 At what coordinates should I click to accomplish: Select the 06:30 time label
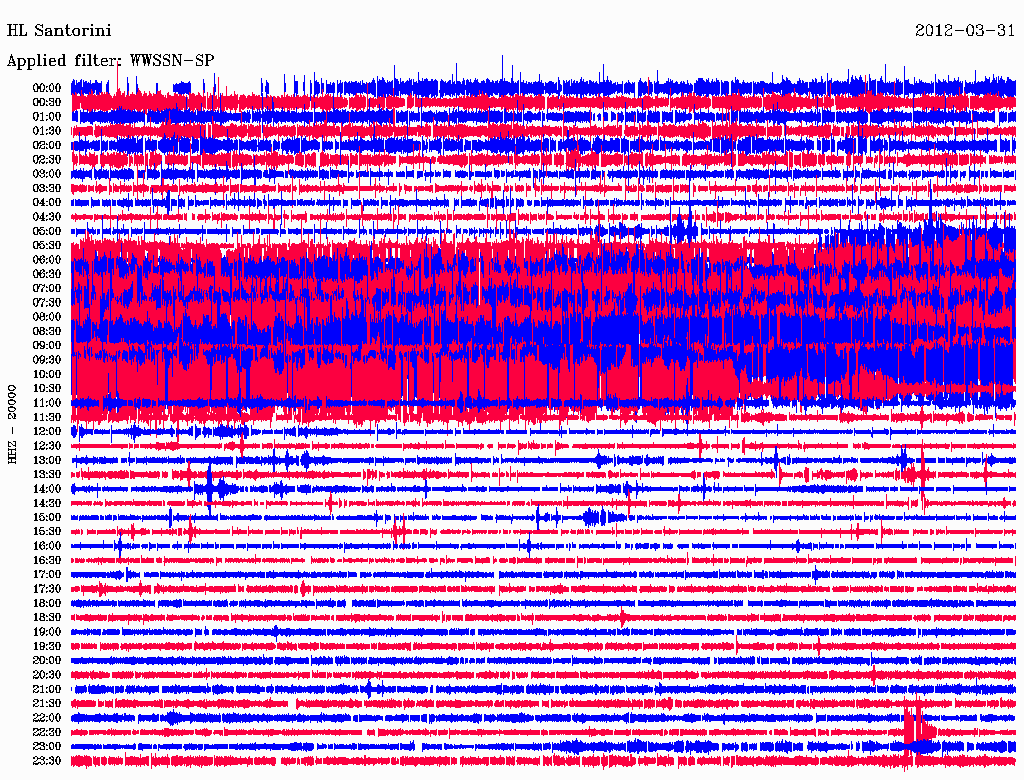47,274
